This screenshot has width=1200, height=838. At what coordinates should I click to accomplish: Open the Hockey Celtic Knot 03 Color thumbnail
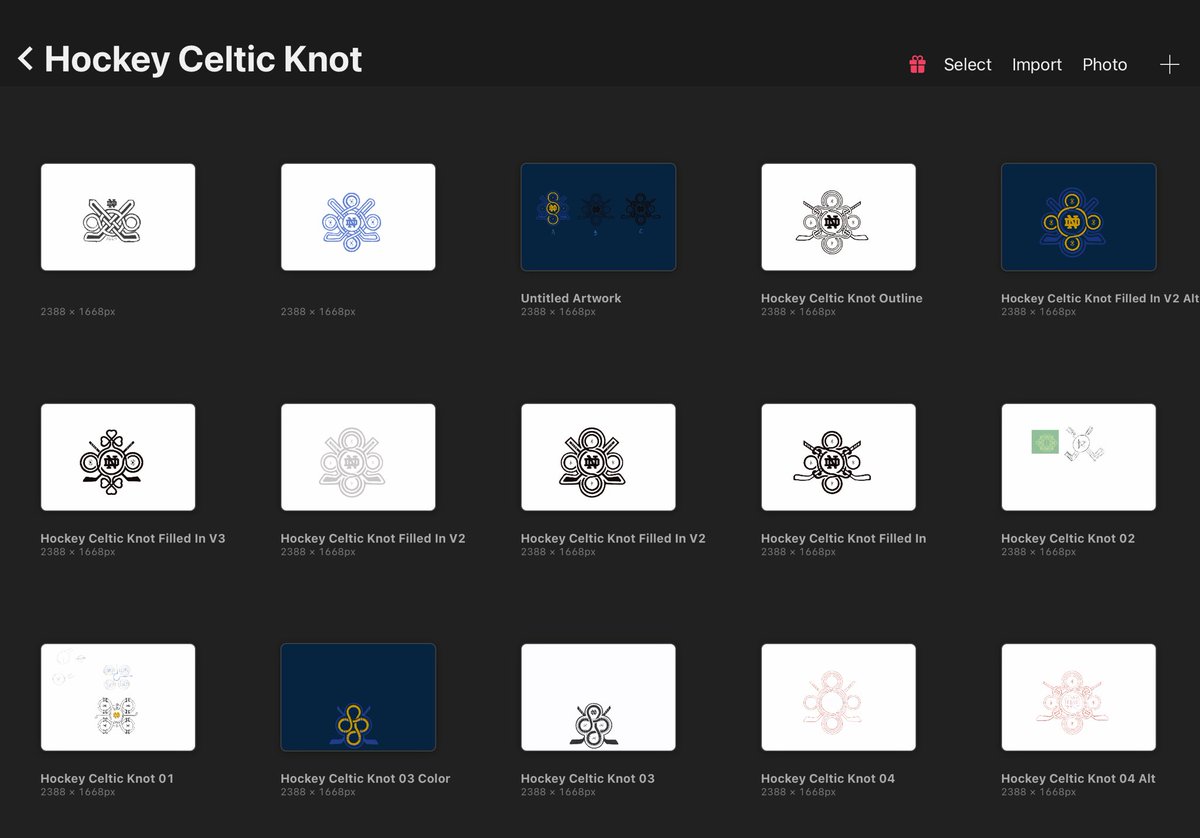pyautogui.click(x=358, y=697)
